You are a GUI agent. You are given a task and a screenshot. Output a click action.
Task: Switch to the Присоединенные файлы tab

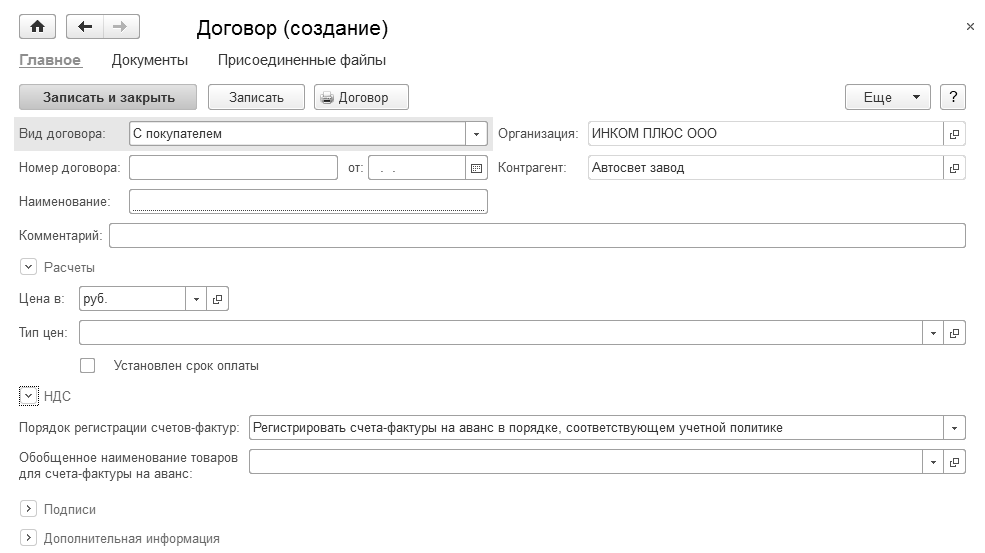coord(302,60)
